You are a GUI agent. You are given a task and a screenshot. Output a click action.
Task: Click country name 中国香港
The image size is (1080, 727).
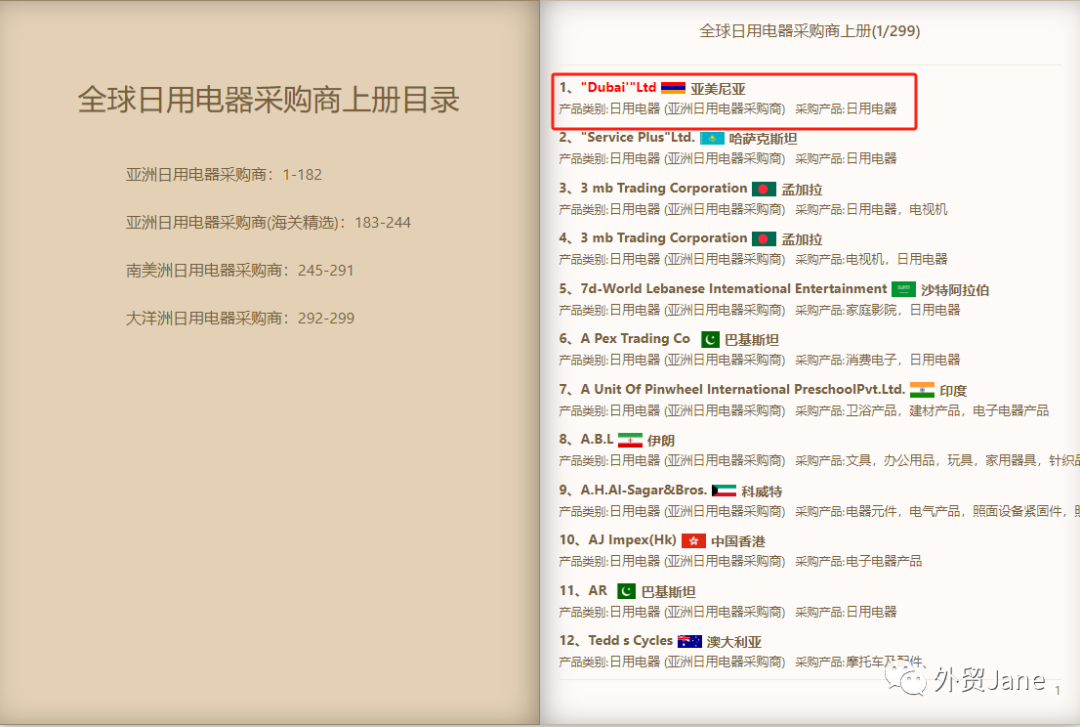738,542
